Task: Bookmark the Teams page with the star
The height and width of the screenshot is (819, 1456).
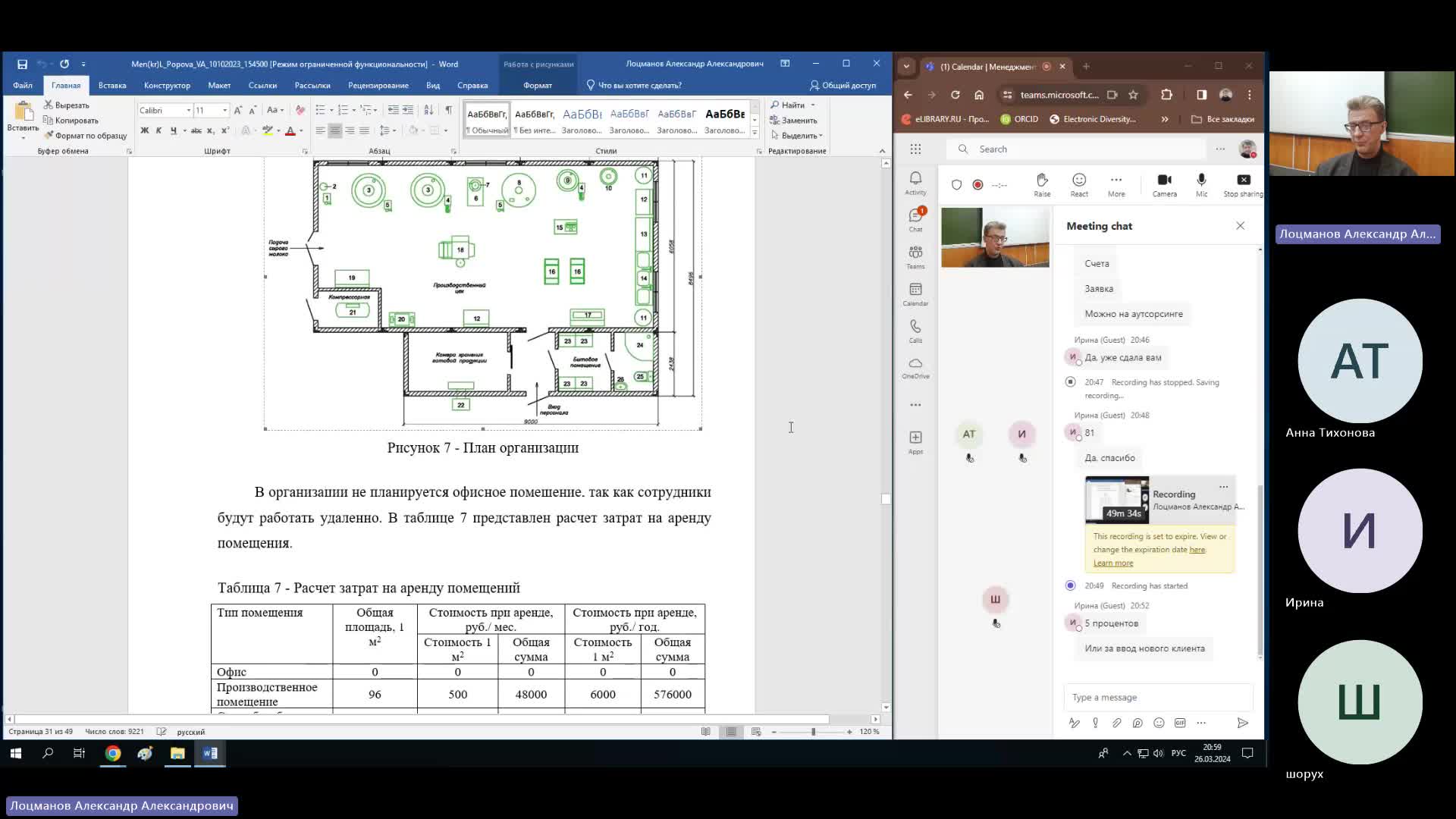Action: point(1133,95)
